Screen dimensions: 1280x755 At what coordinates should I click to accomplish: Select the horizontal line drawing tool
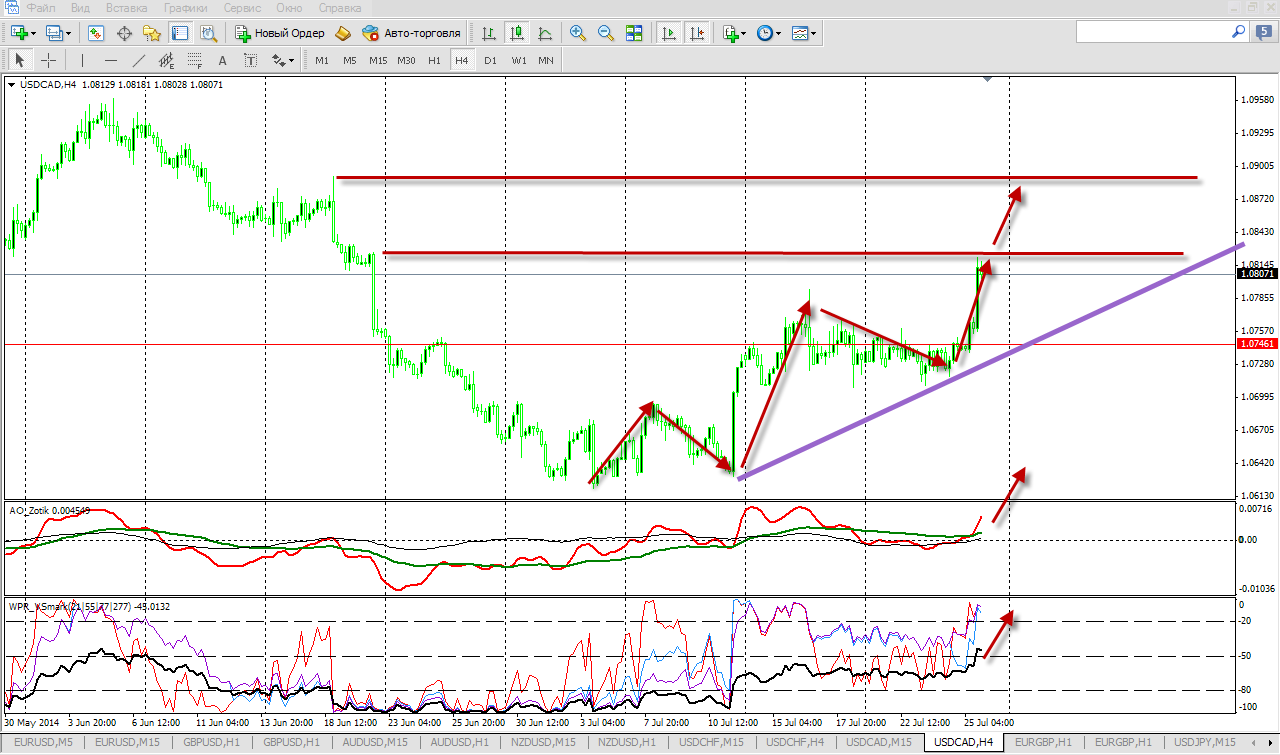(x=111, y=60)
